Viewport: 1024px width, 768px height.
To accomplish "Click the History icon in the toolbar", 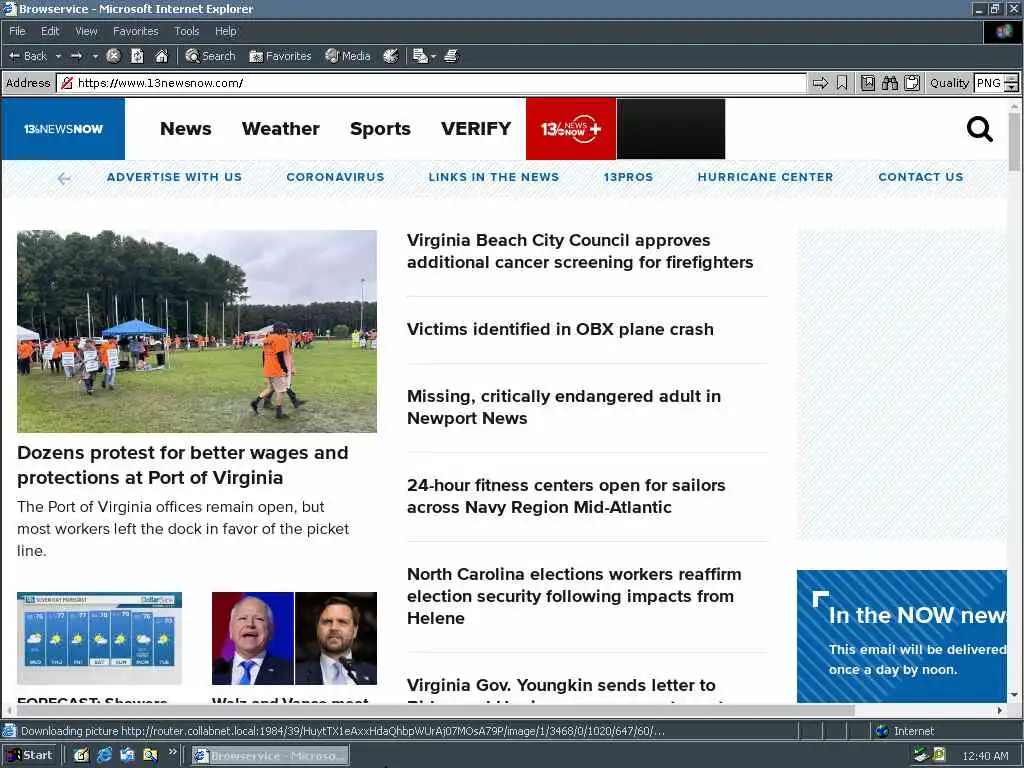I will pos(391,56).
